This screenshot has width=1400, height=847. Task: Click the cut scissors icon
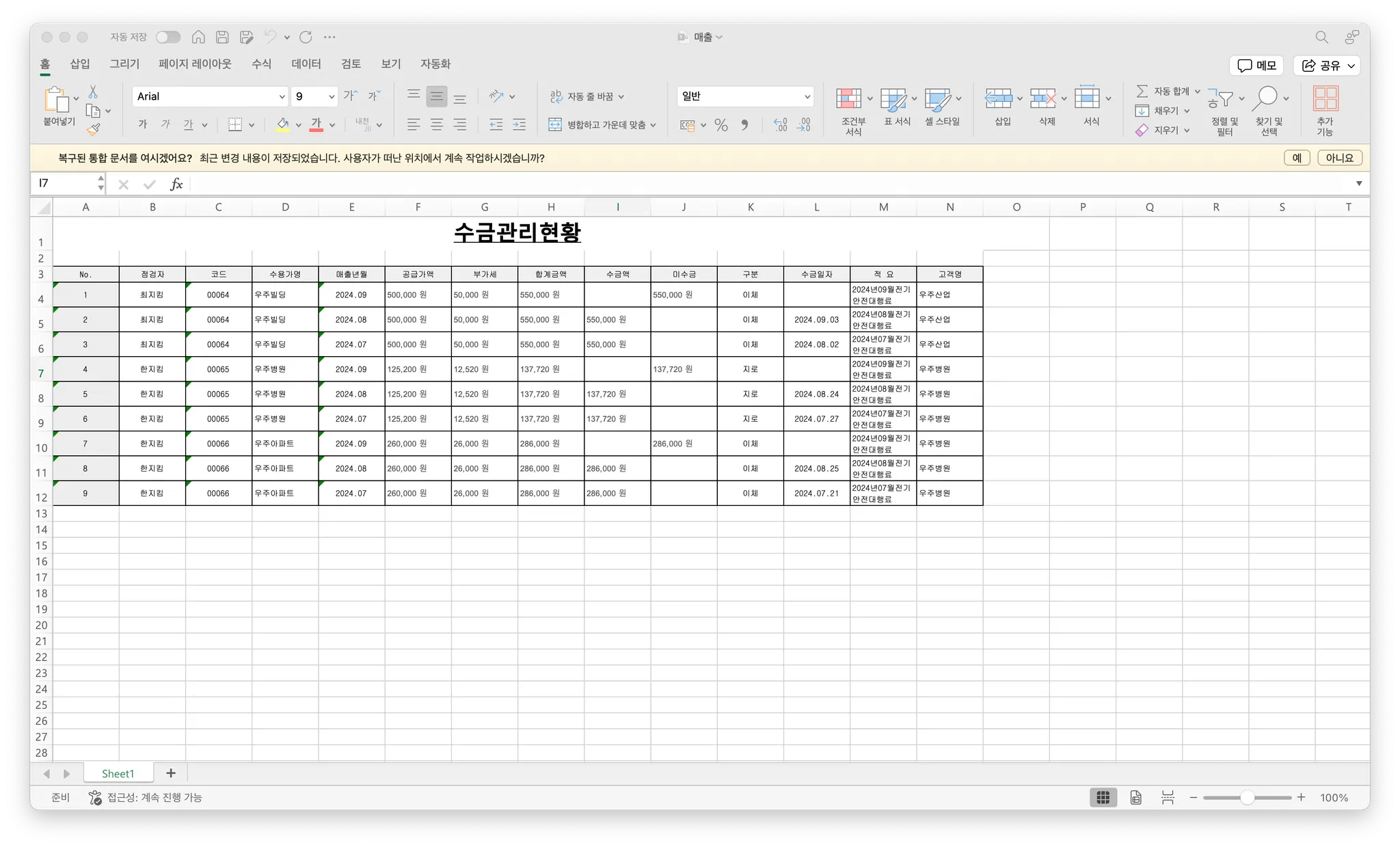pos(94,92)
